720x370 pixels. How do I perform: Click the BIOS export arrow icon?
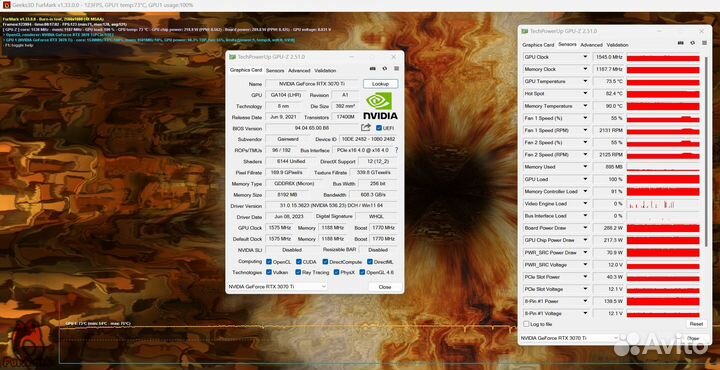(366, 128)
